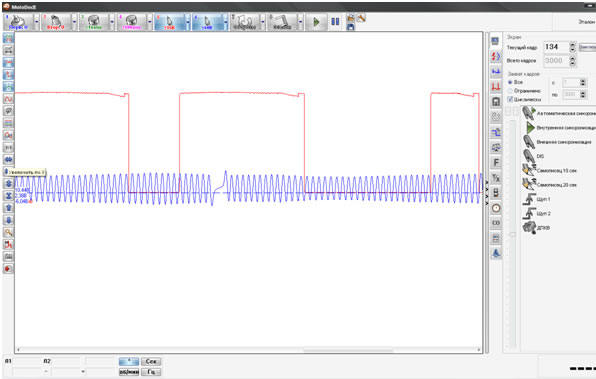The width and height of the screenshot is (596, 379).
Task: Pause acquisition with the pause button
Action: click(335, 22)
